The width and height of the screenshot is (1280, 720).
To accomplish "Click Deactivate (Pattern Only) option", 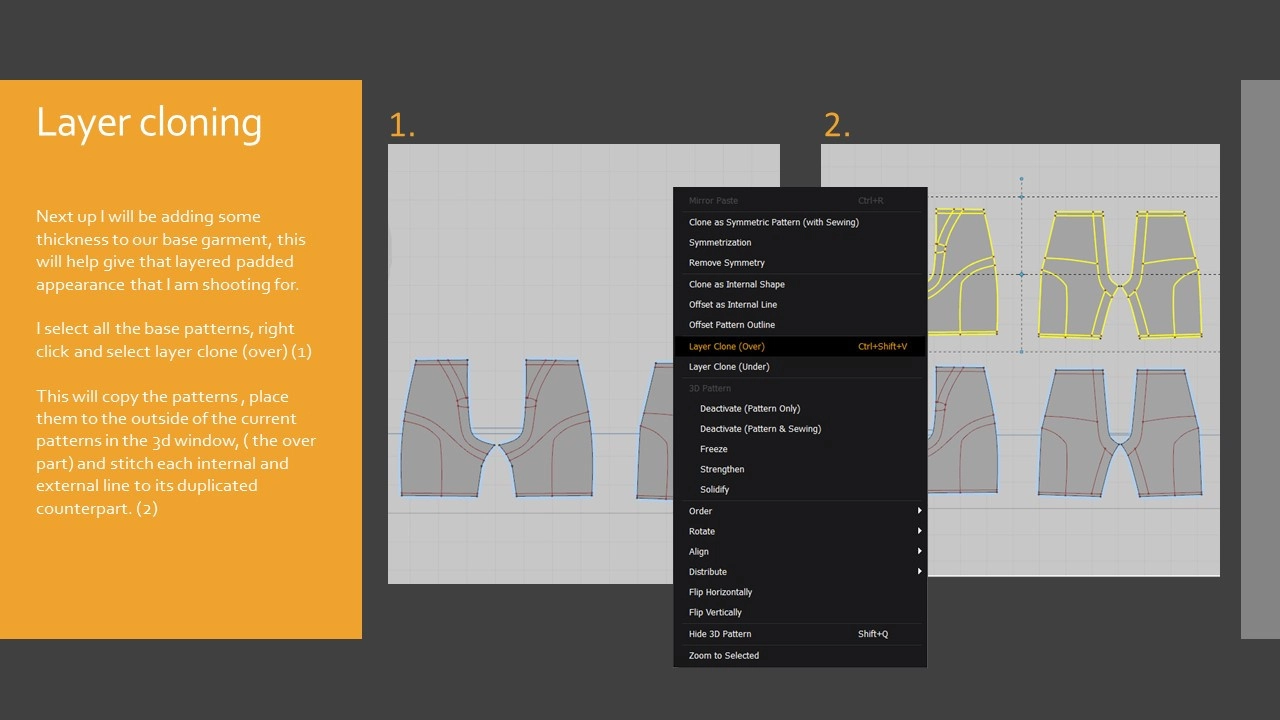I will (x=750, y=409).
